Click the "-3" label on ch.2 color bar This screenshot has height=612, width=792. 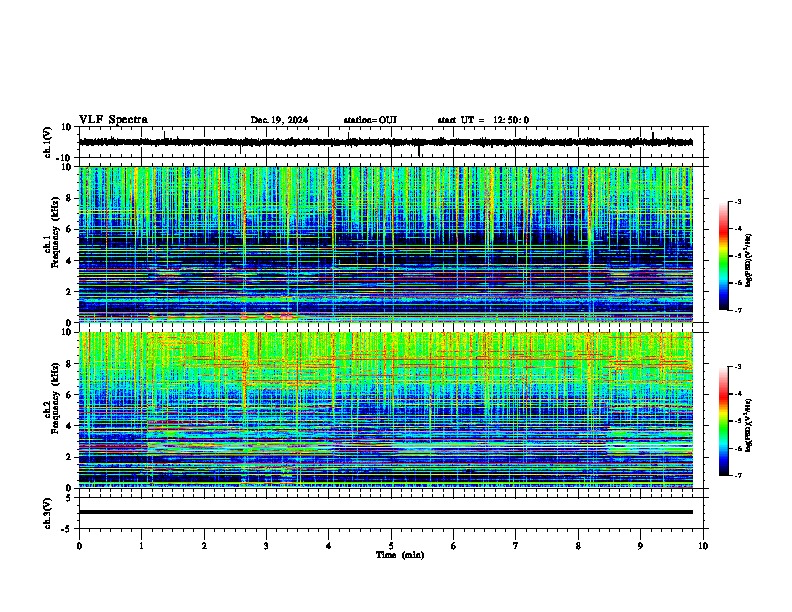(738, 367)
